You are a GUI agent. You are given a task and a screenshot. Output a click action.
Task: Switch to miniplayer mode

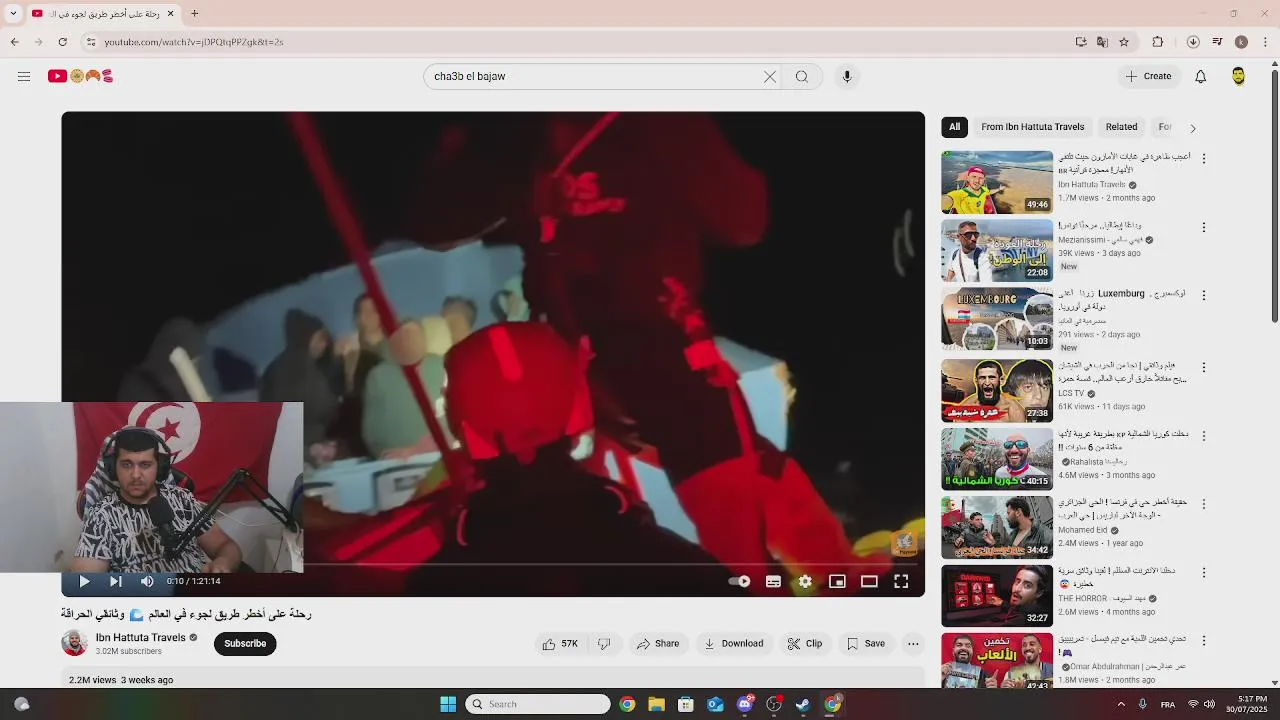[x=837, y=581]
